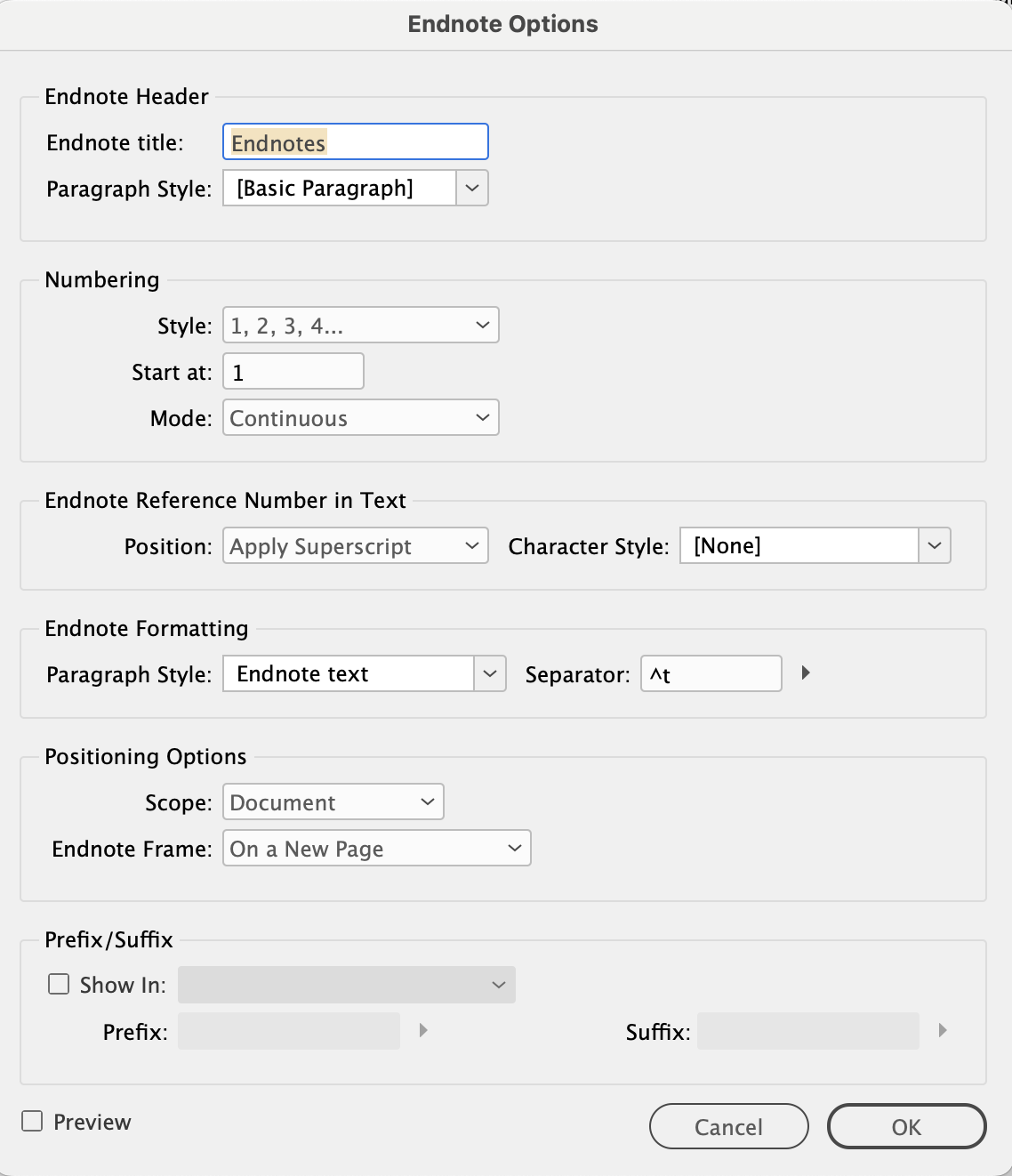Confirm settings with the OK button
The height and width of the screenshot is (1176, 1012).
(906, 1126)
